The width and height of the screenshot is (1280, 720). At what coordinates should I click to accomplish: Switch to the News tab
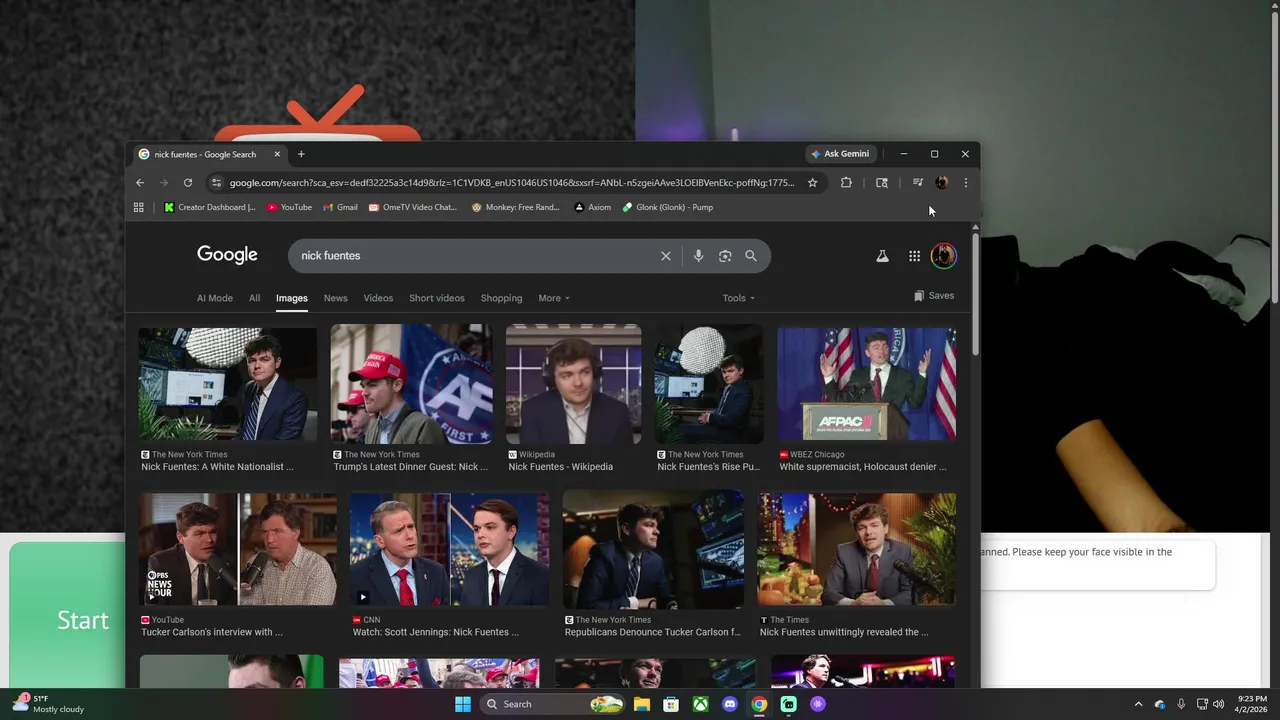(x=335, y=298)
